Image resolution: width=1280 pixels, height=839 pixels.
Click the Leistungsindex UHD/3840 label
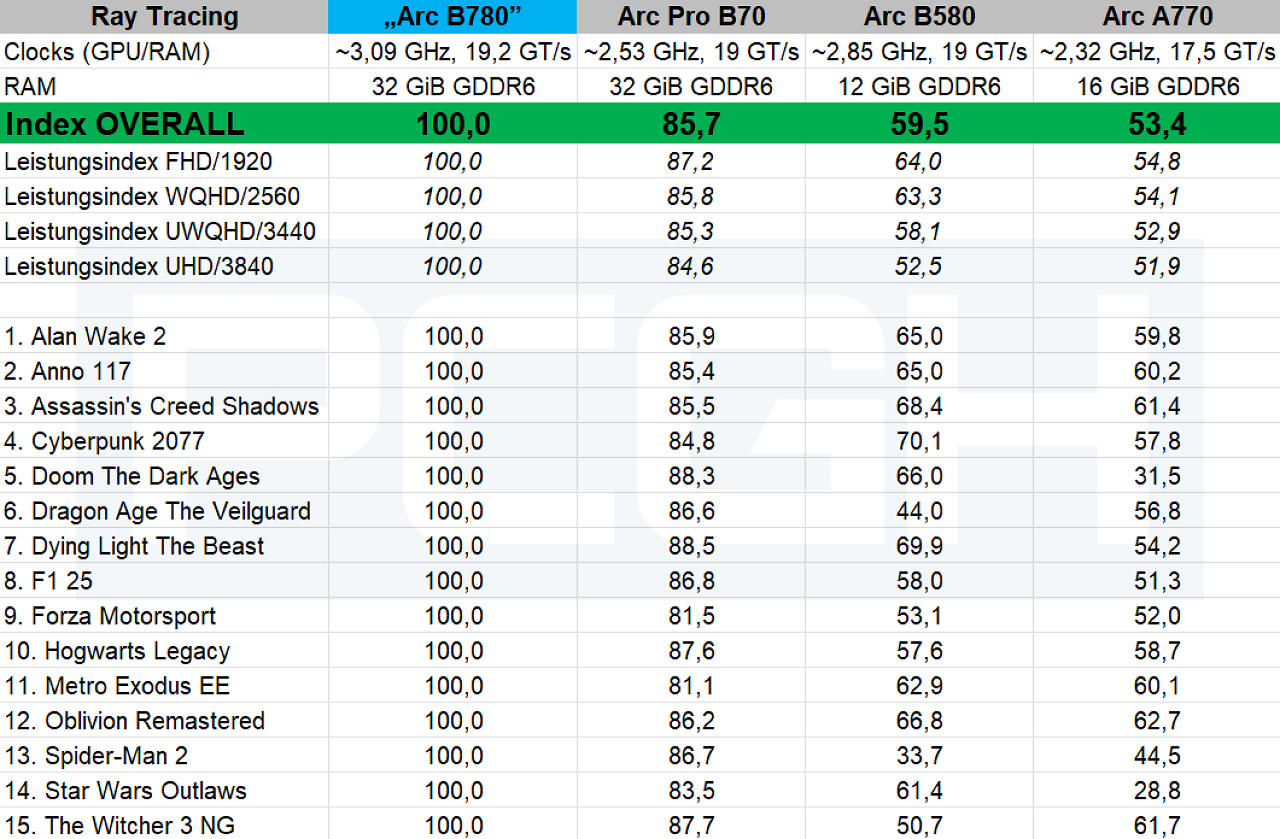[139, 267]
